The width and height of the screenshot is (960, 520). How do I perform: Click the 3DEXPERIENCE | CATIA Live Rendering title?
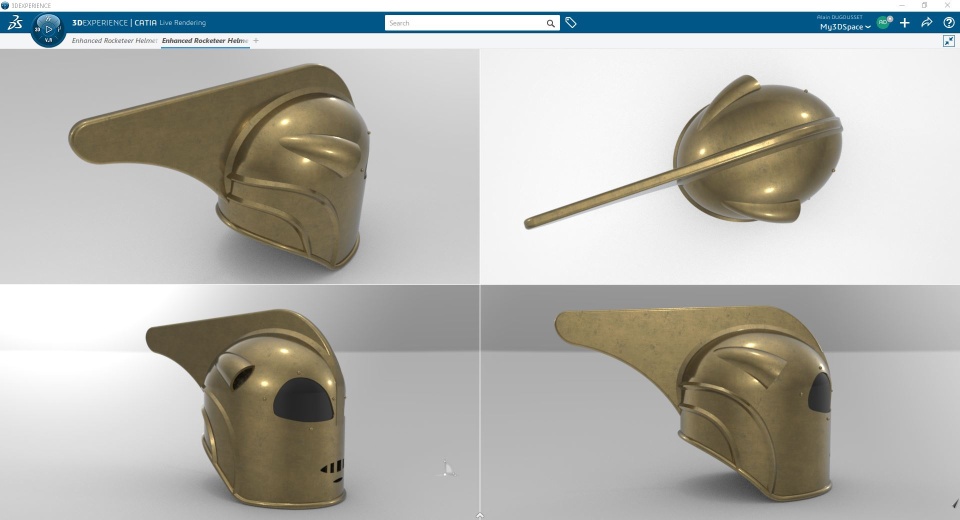point(139,23)
